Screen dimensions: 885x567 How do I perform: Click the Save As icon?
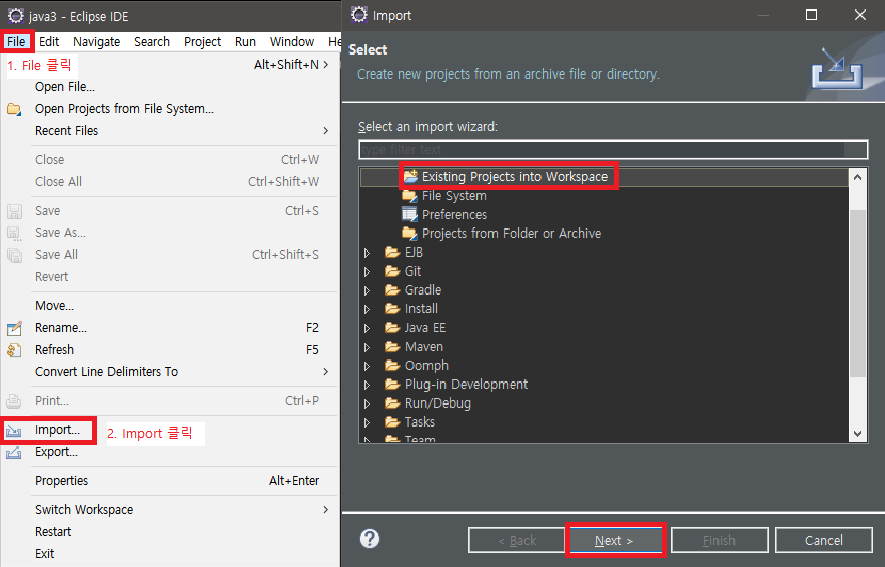coord(14,233)
